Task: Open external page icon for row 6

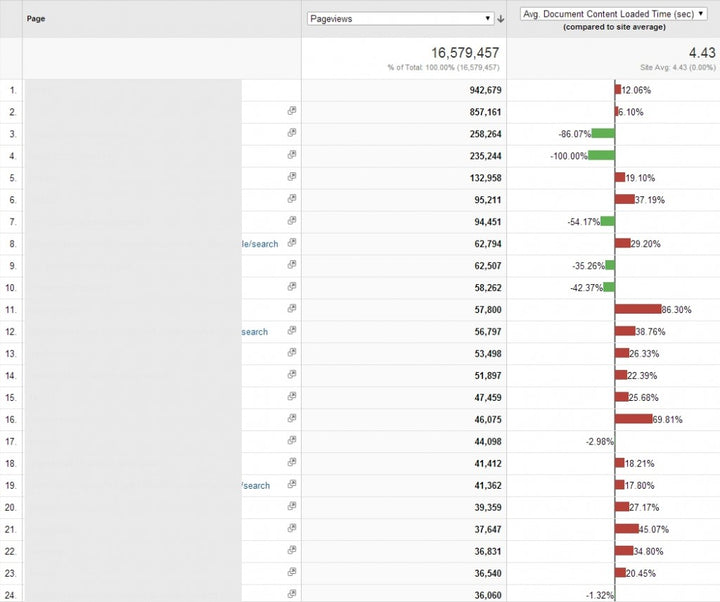Action: 292,199
